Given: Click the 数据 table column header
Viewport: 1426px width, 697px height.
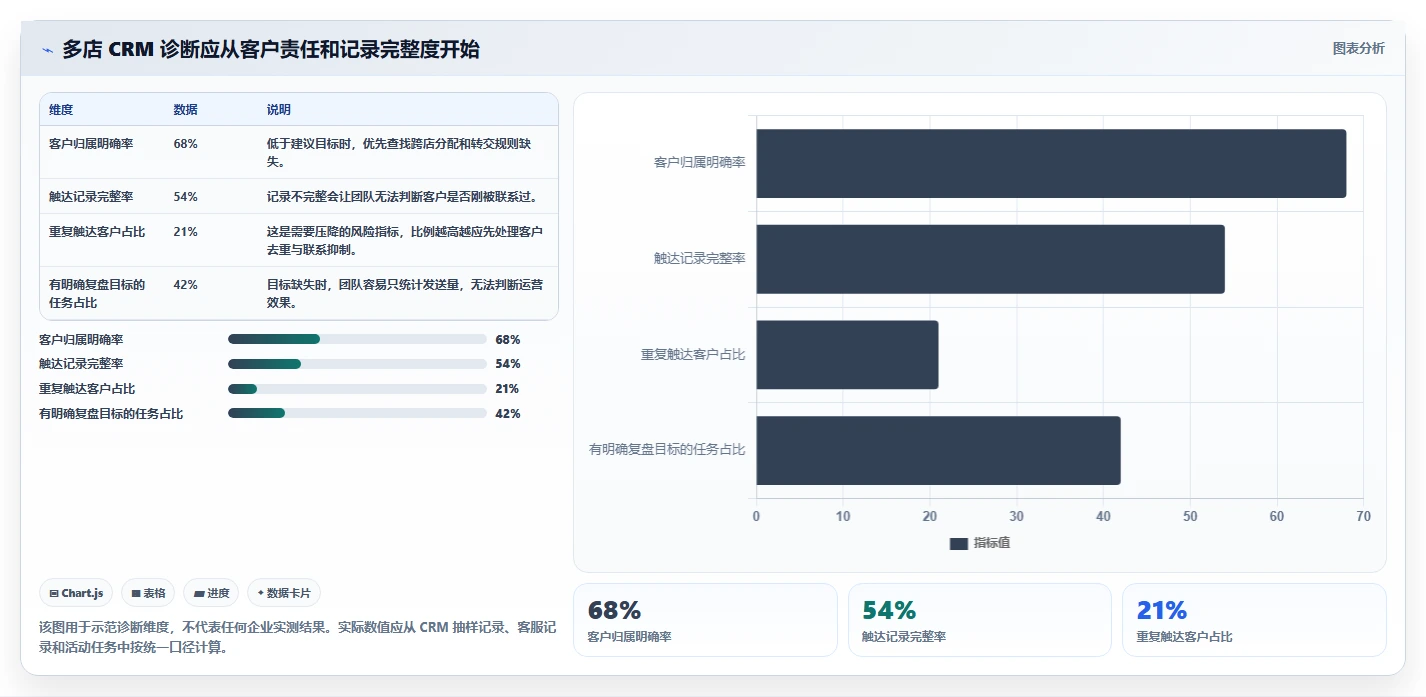Looking at the screenshot, I should tap(185, 110).
